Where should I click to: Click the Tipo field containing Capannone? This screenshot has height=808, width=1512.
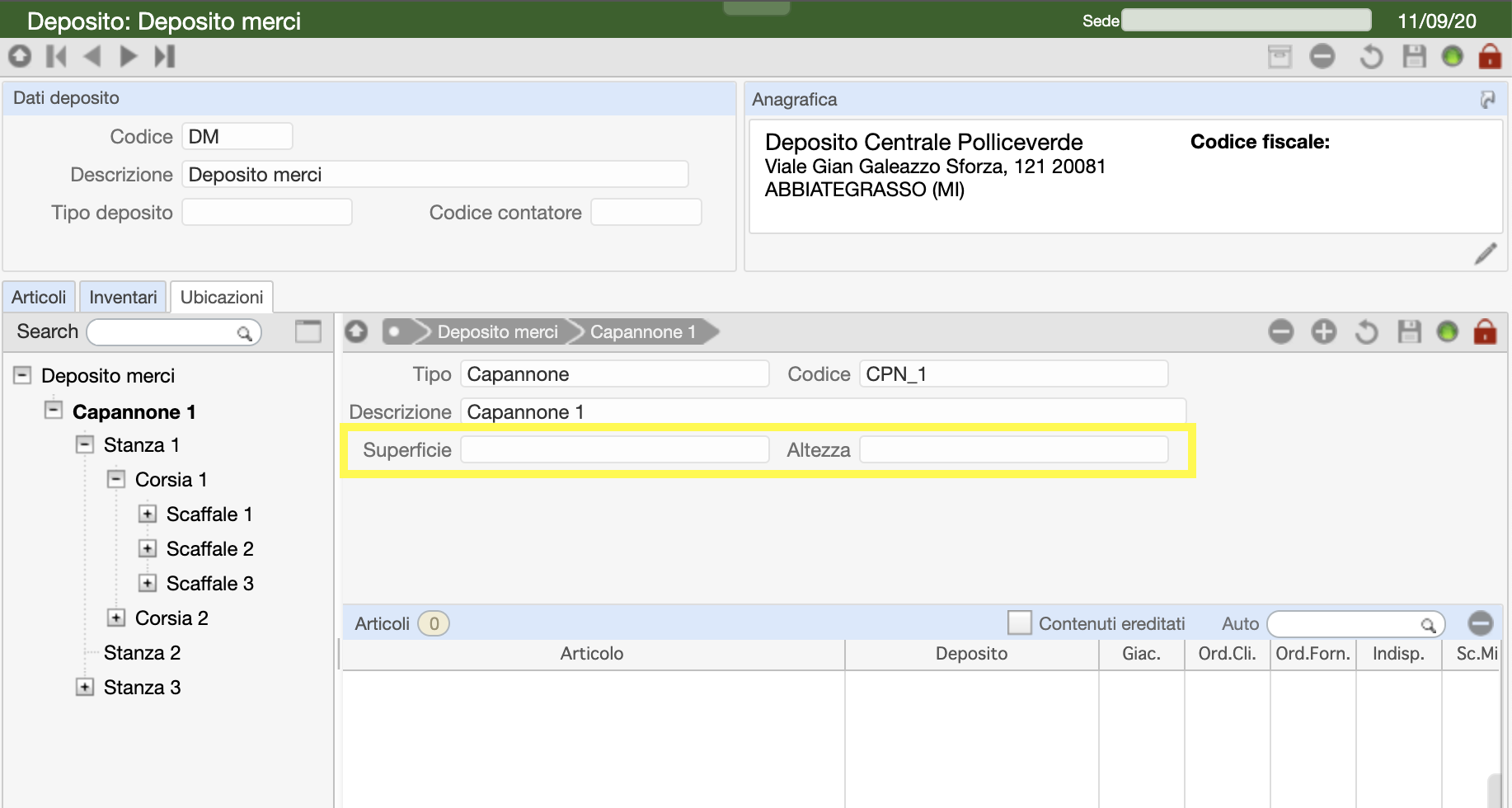[x=615, y=373]
